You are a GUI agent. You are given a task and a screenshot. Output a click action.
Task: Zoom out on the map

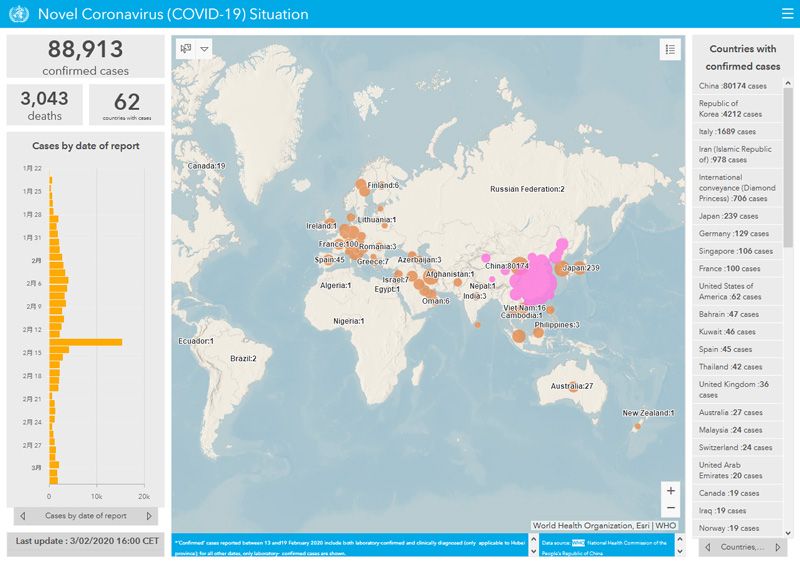670,508
